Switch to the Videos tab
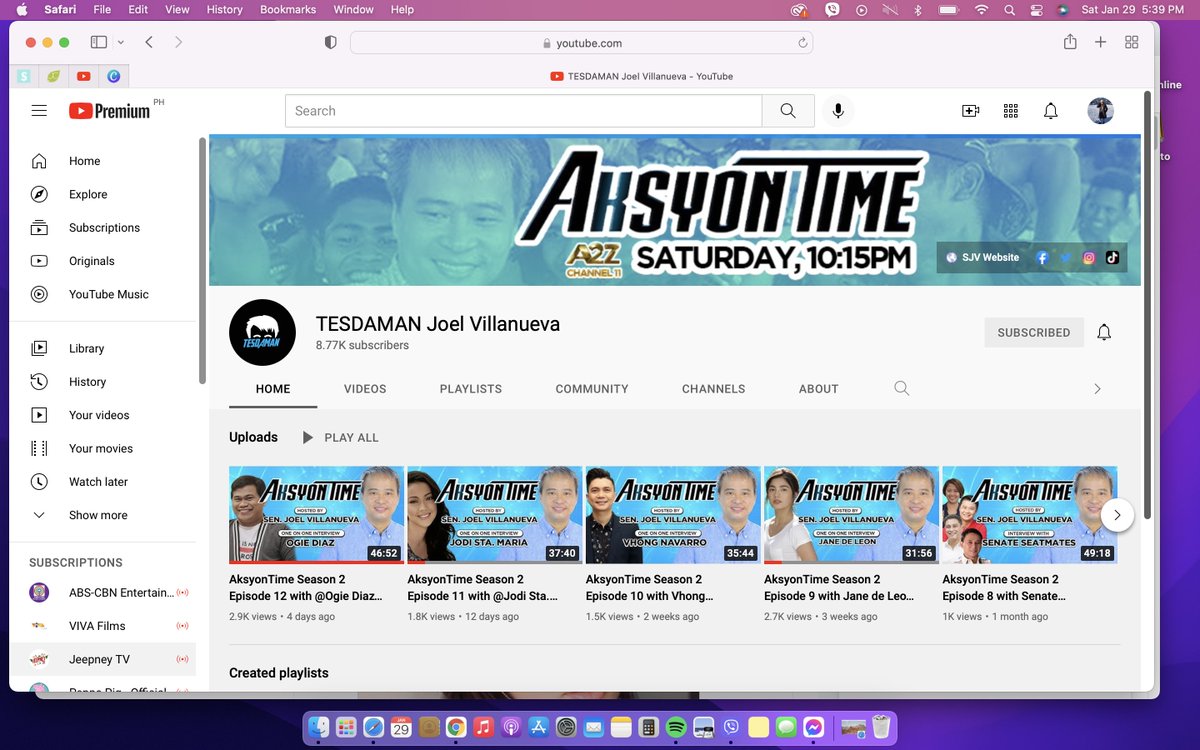 click(365, 389)
